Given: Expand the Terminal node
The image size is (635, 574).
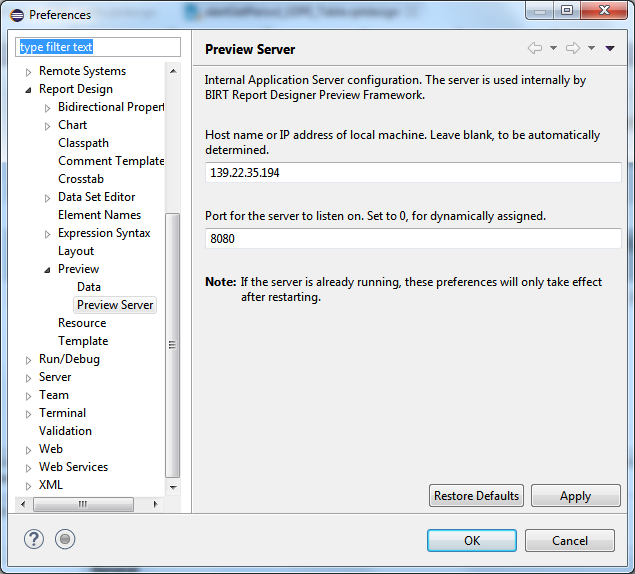Looking at the screenshot, I should pos(28,414).
